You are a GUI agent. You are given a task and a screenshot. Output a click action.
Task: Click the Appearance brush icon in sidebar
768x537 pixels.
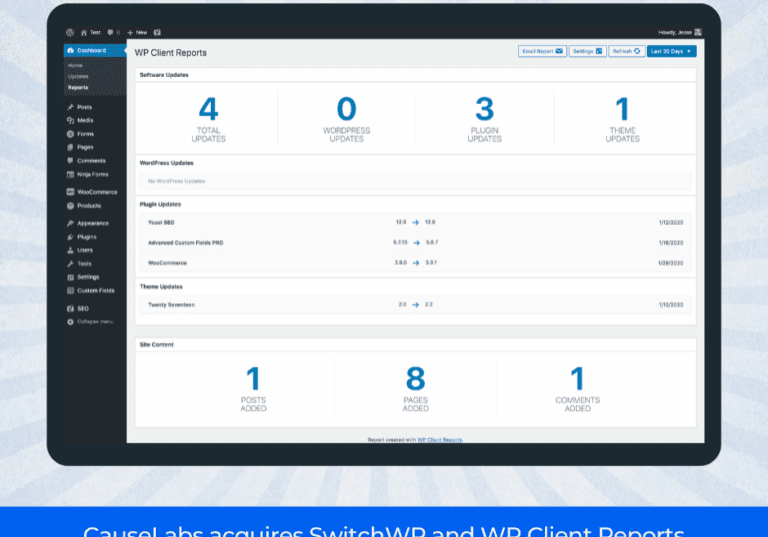[71, 223]
